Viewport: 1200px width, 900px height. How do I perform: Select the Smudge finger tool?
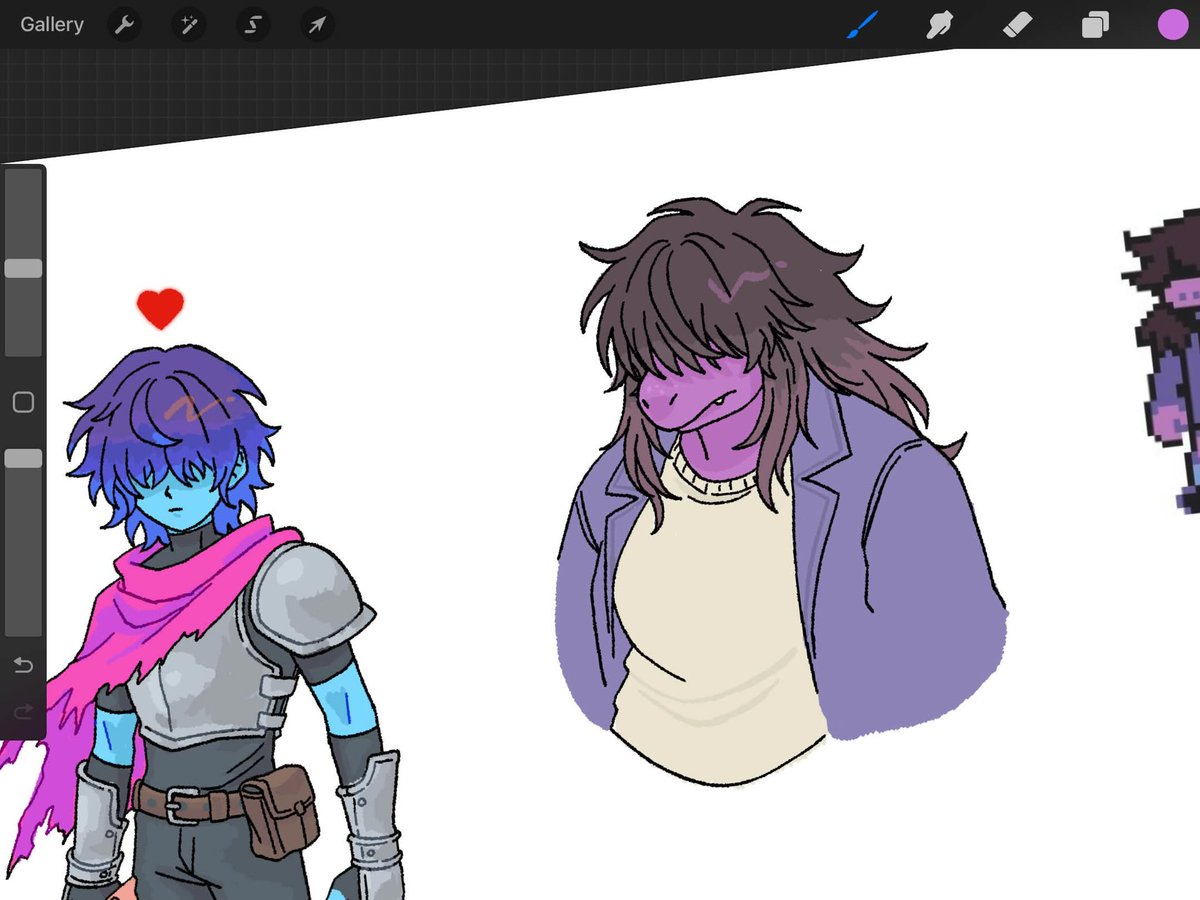tap(939, 24)
